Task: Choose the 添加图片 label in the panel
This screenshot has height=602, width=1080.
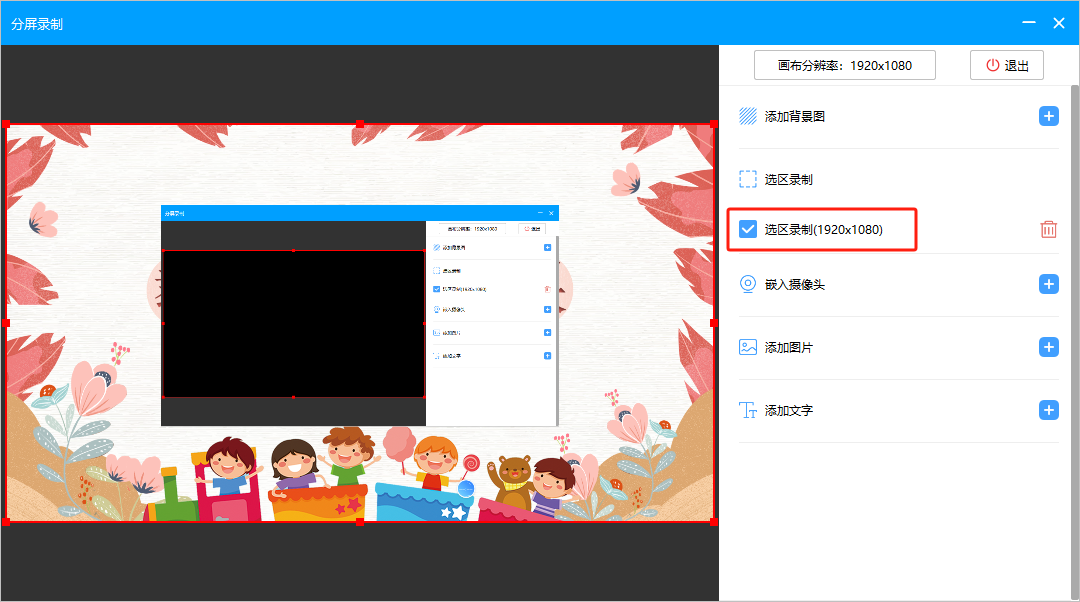Action: tap(789, 348)
